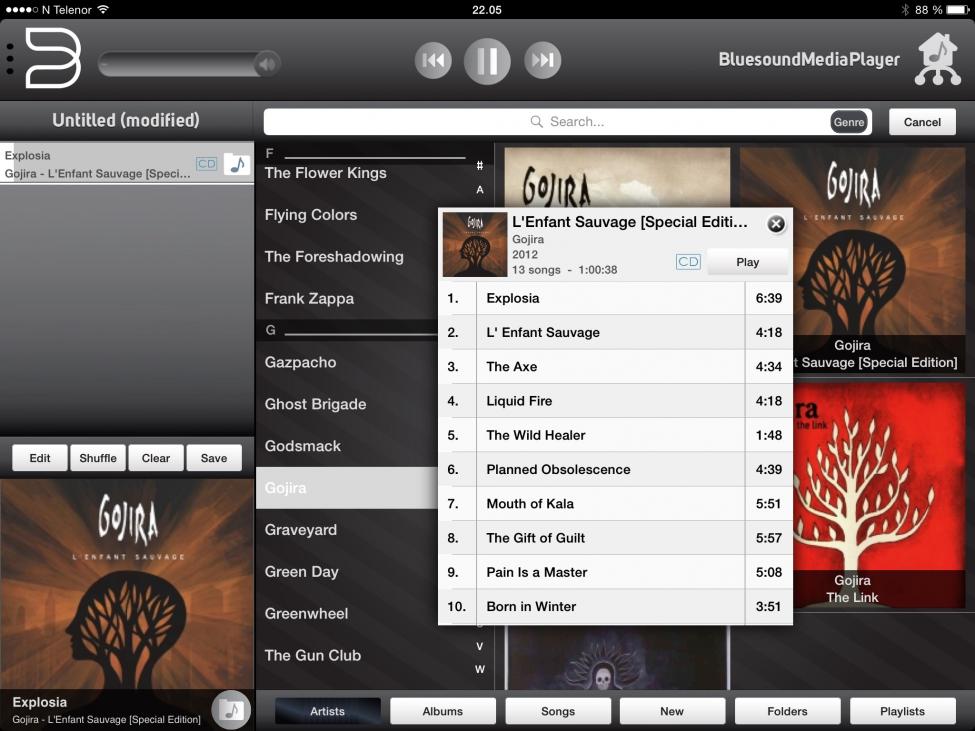This screenshot has width=975, height=731.
Task: Pause the current playback
Action: coord(487,60)
